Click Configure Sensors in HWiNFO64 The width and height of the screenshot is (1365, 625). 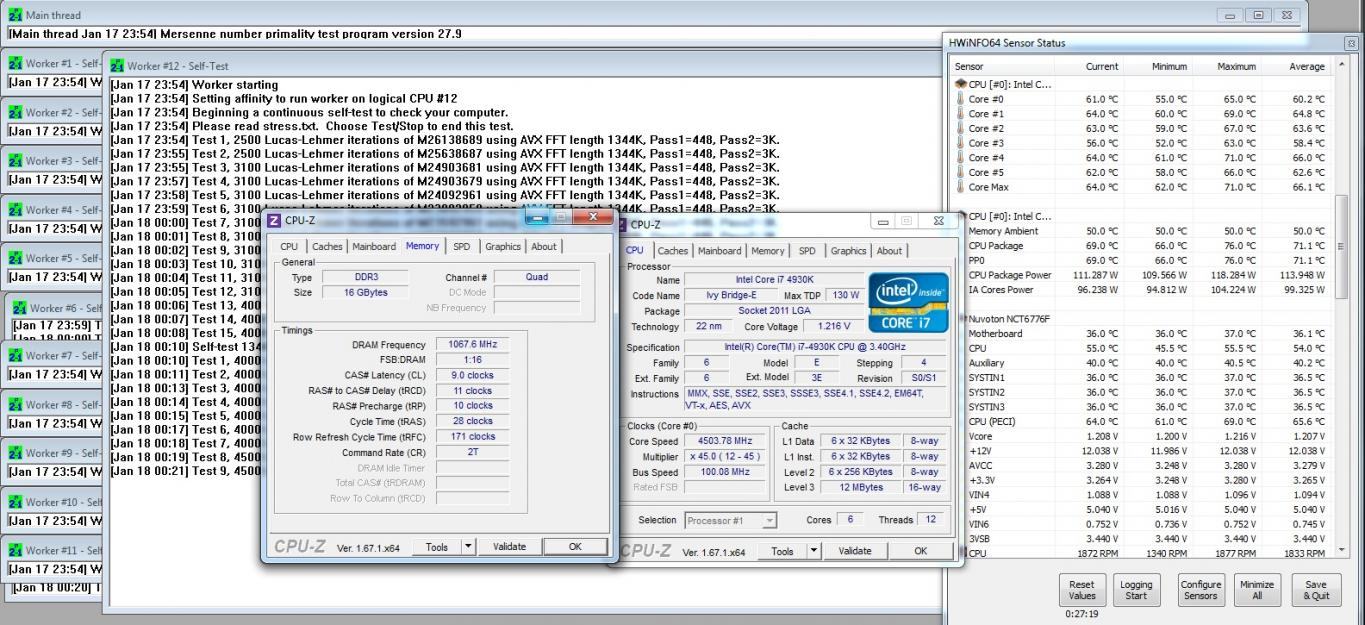[x=1201, y=590]
